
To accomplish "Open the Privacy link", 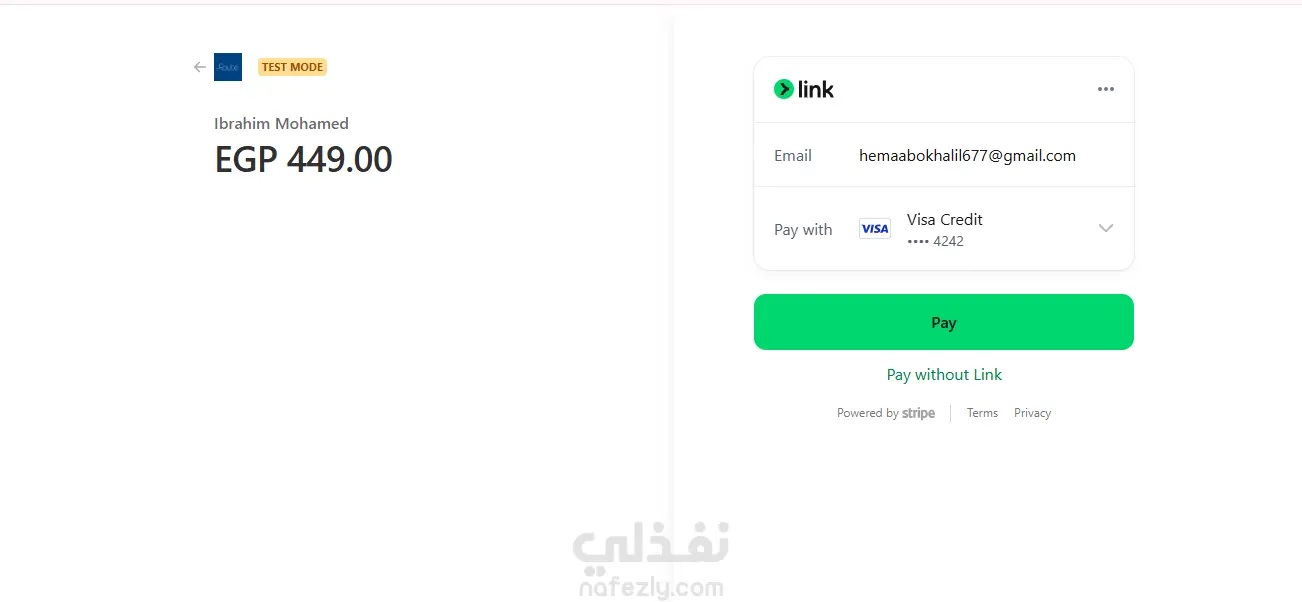I will pos(1032,413).
